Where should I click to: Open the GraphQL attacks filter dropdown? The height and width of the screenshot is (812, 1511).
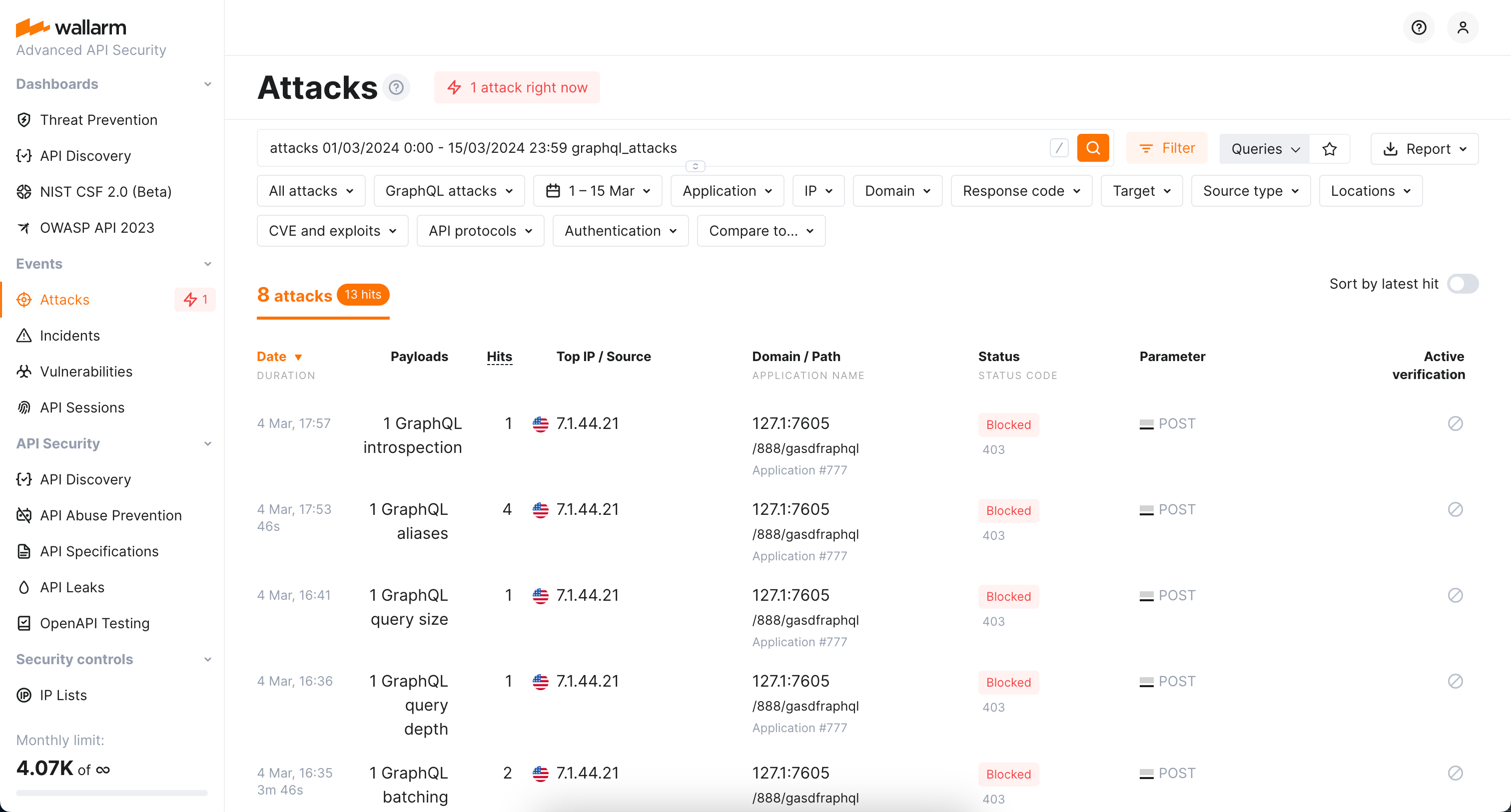point(449,191)
